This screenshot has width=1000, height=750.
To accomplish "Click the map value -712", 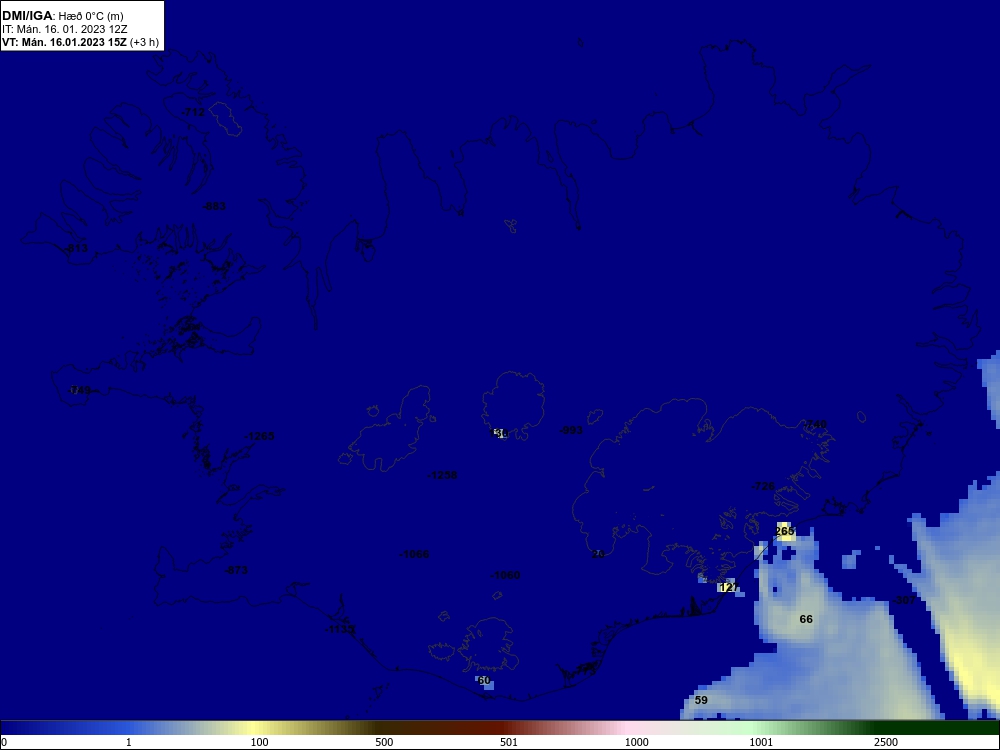I will click(x=193, y=112).
